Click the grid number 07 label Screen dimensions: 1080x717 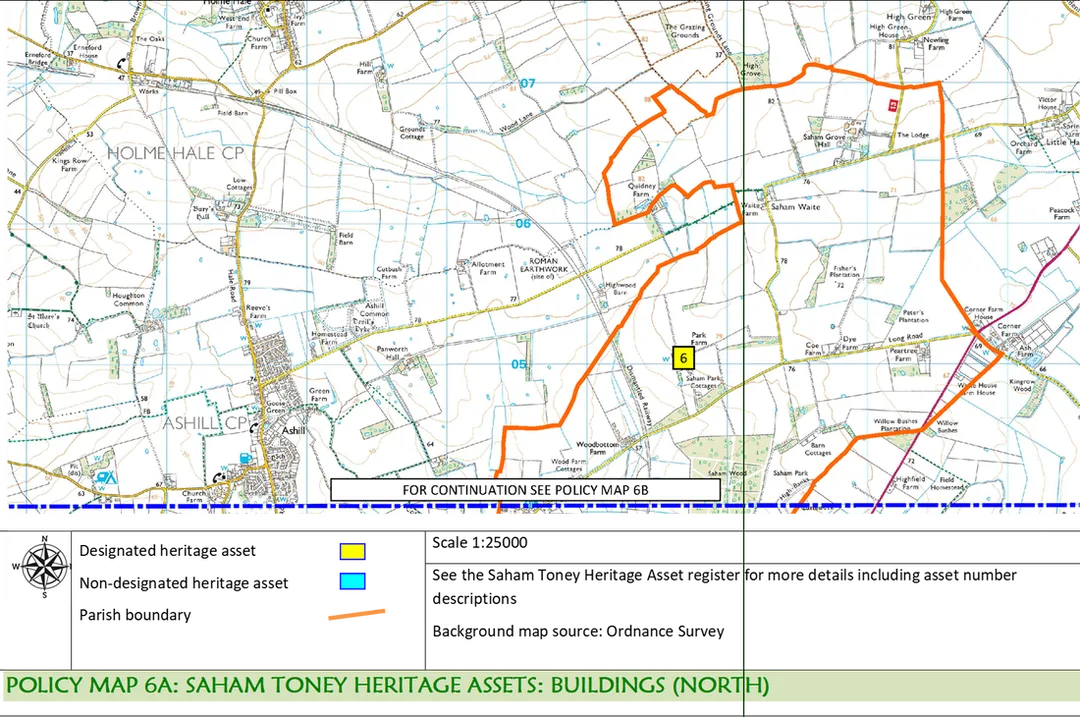coord(528,83)
